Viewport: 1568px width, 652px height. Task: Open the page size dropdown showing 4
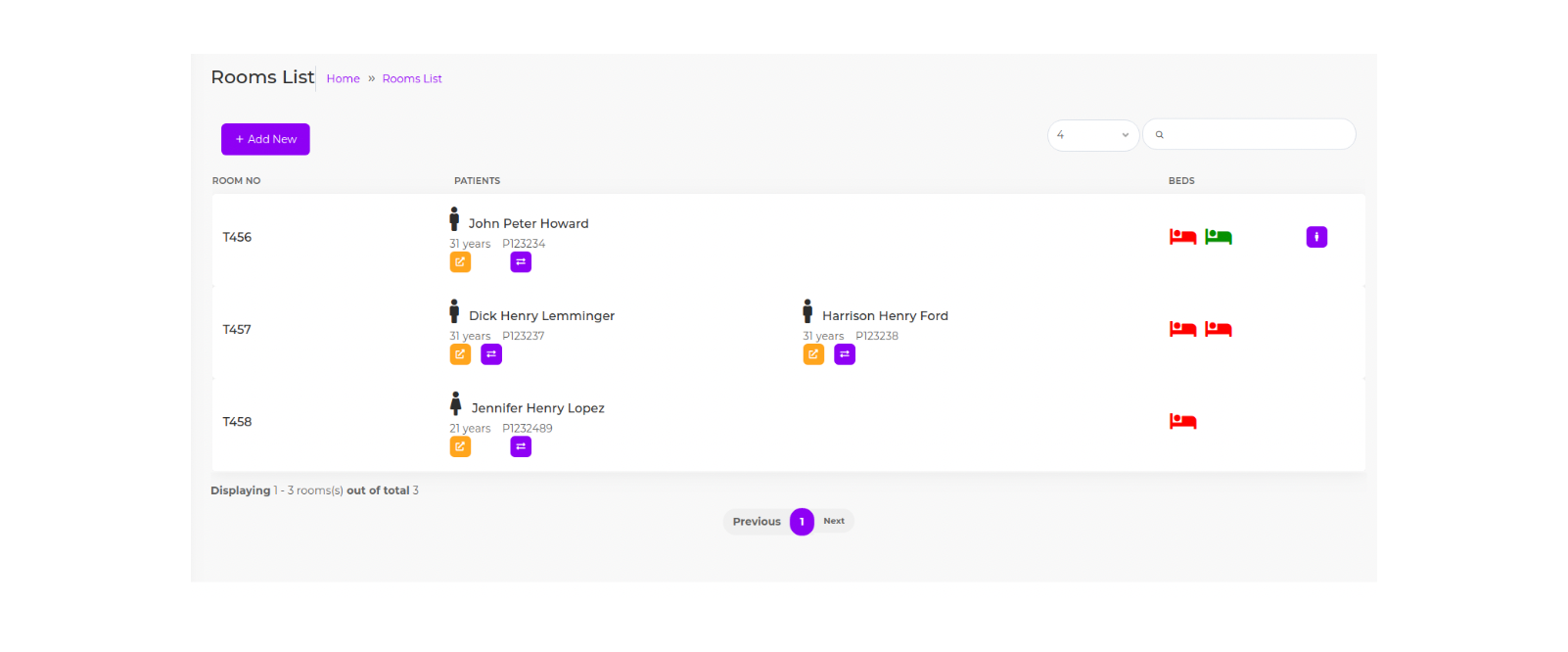tap(1092, 135)
